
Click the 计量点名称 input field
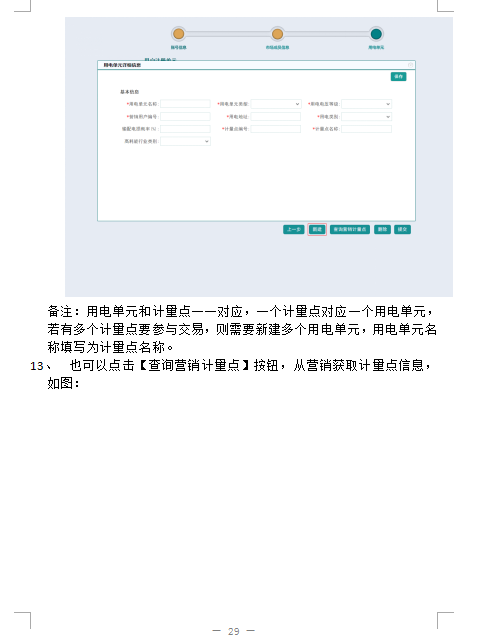[x=366, y=129]
